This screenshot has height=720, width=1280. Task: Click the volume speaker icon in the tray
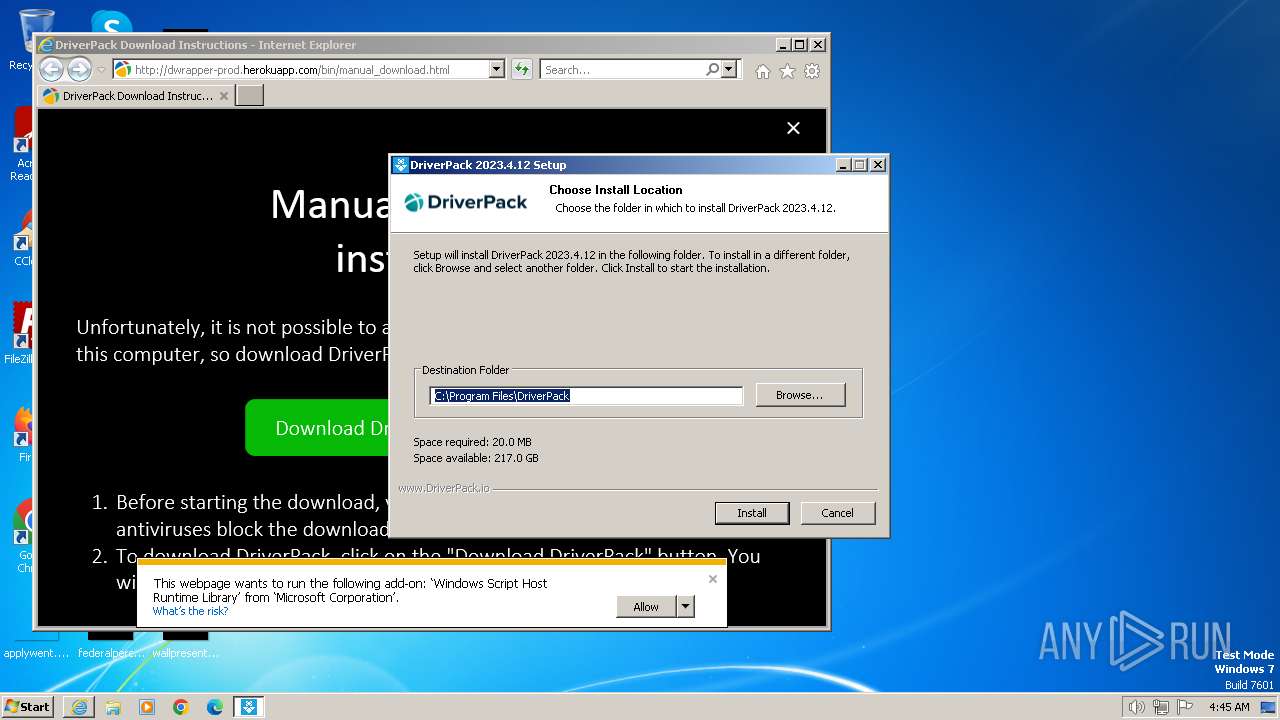[1137, 707]
